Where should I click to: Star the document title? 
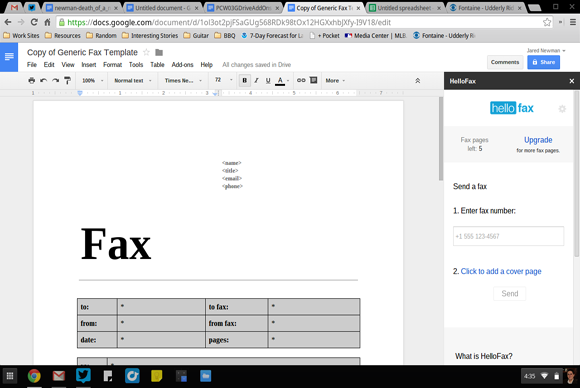146,53
